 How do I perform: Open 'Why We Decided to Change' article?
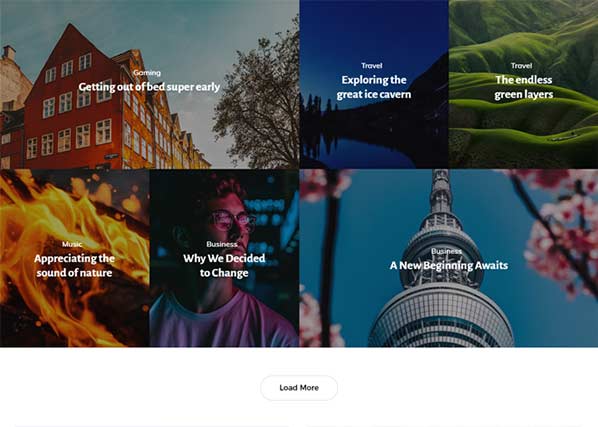[x=224, y=266]
